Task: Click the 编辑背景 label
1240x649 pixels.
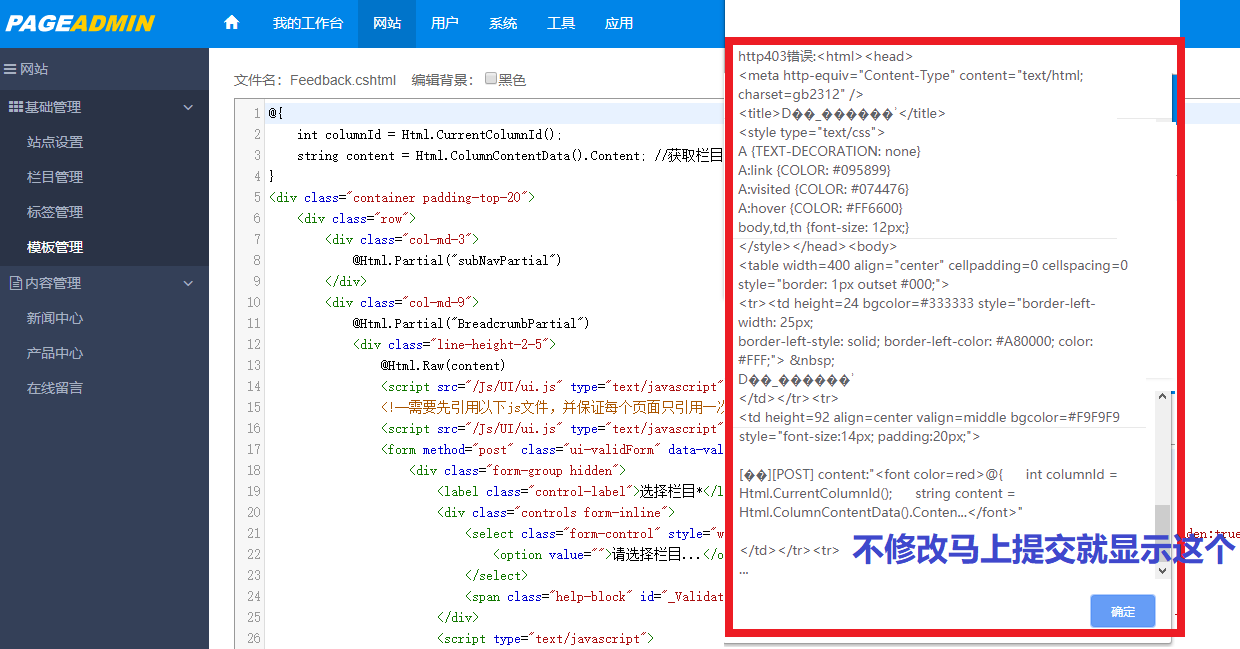Action: coord(442,80)
